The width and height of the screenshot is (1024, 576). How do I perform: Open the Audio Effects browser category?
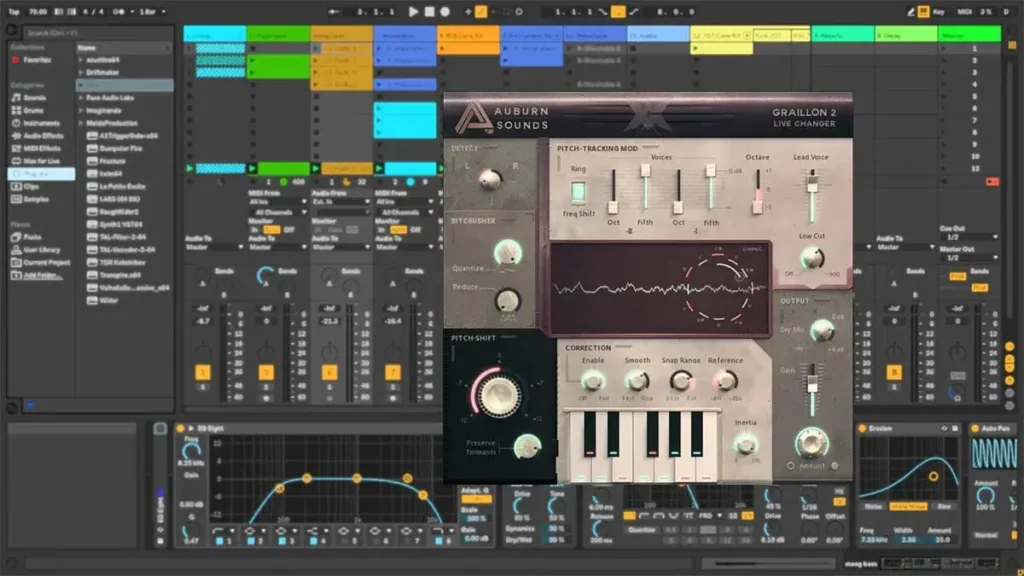pyautogui.click(x=33, y=136)
